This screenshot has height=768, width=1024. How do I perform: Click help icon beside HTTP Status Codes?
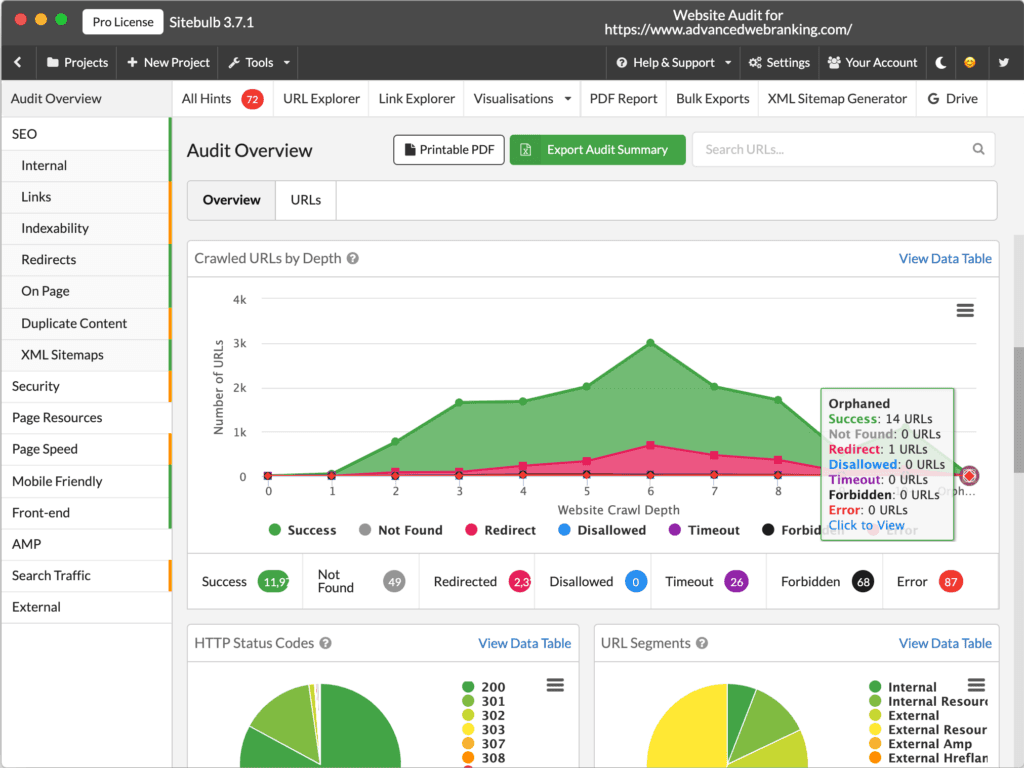coord(325,643)
